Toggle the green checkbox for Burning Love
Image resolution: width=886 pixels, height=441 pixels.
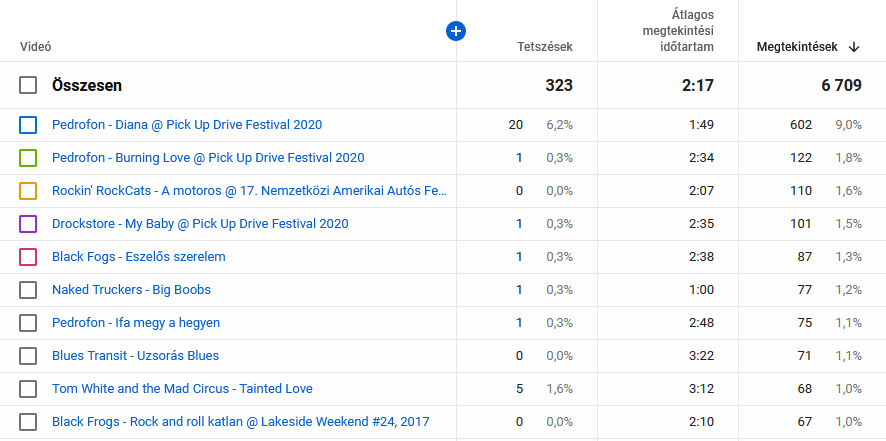(28, 158)
